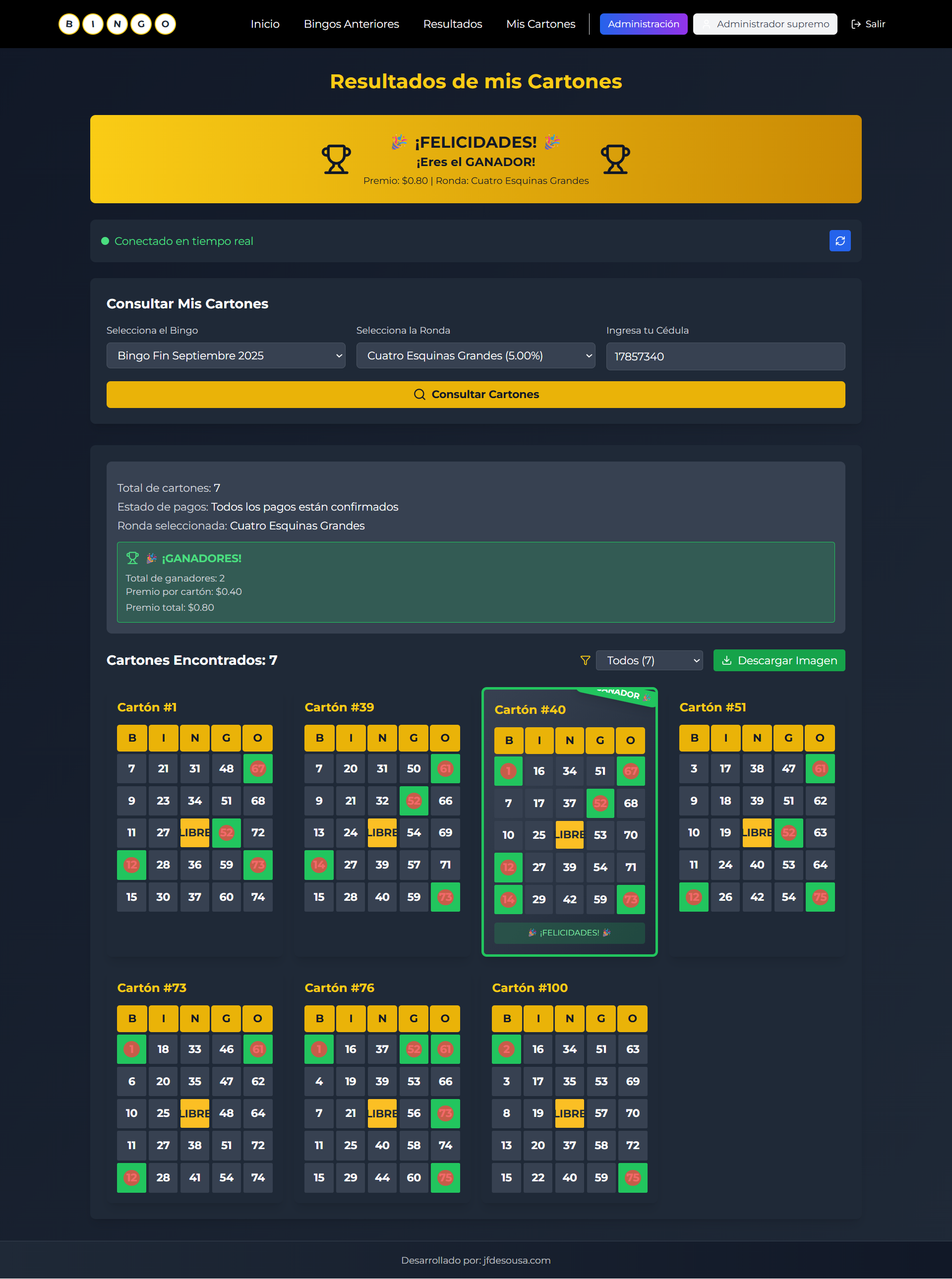Click the Descargar Imagen button
Screen dimensions: 952x1279
coord(778,660)
